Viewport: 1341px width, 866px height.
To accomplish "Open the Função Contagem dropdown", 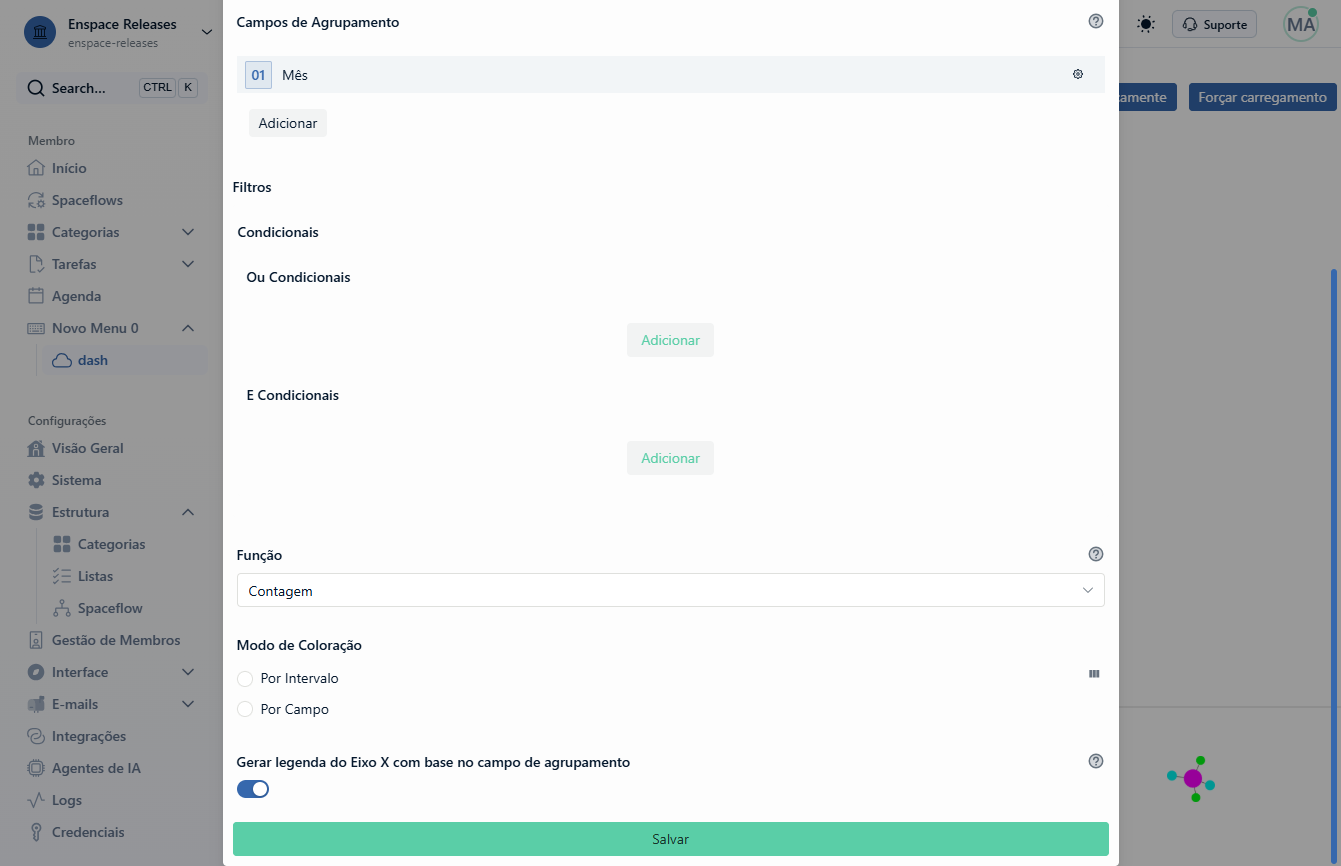I will point(670,590).
